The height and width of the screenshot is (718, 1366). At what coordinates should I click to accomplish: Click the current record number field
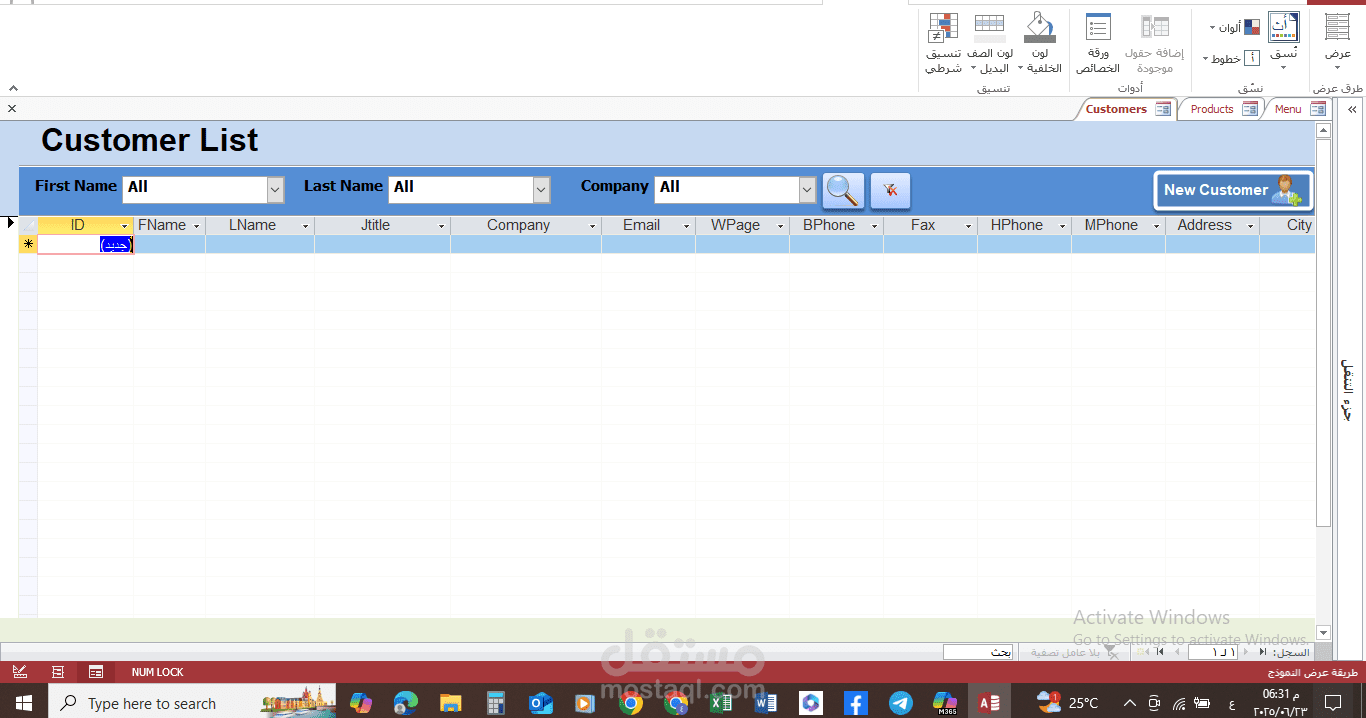[1213, 652]
